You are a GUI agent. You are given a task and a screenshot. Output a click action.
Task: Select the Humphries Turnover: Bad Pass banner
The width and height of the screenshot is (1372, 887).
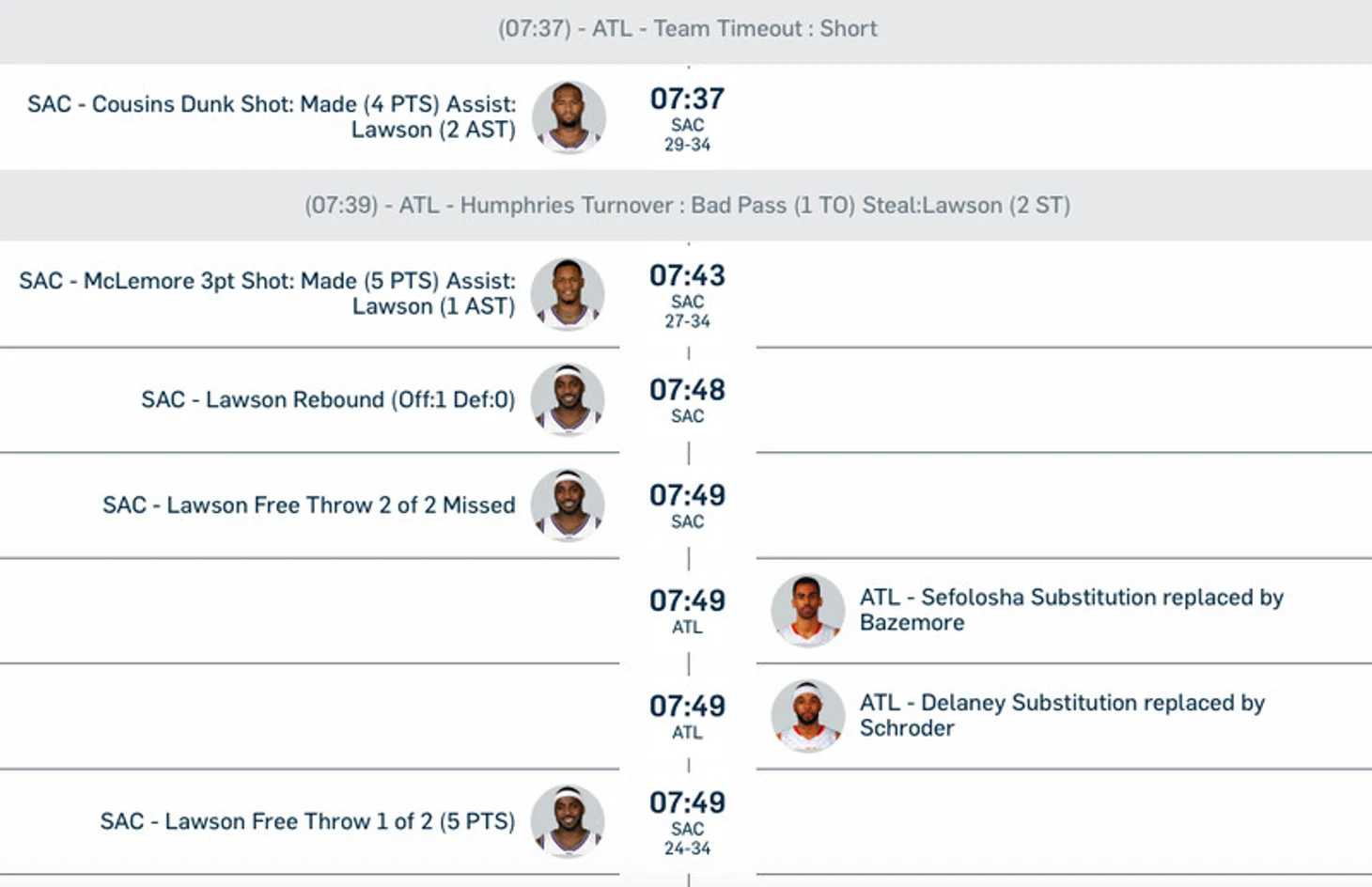(687, 206)
